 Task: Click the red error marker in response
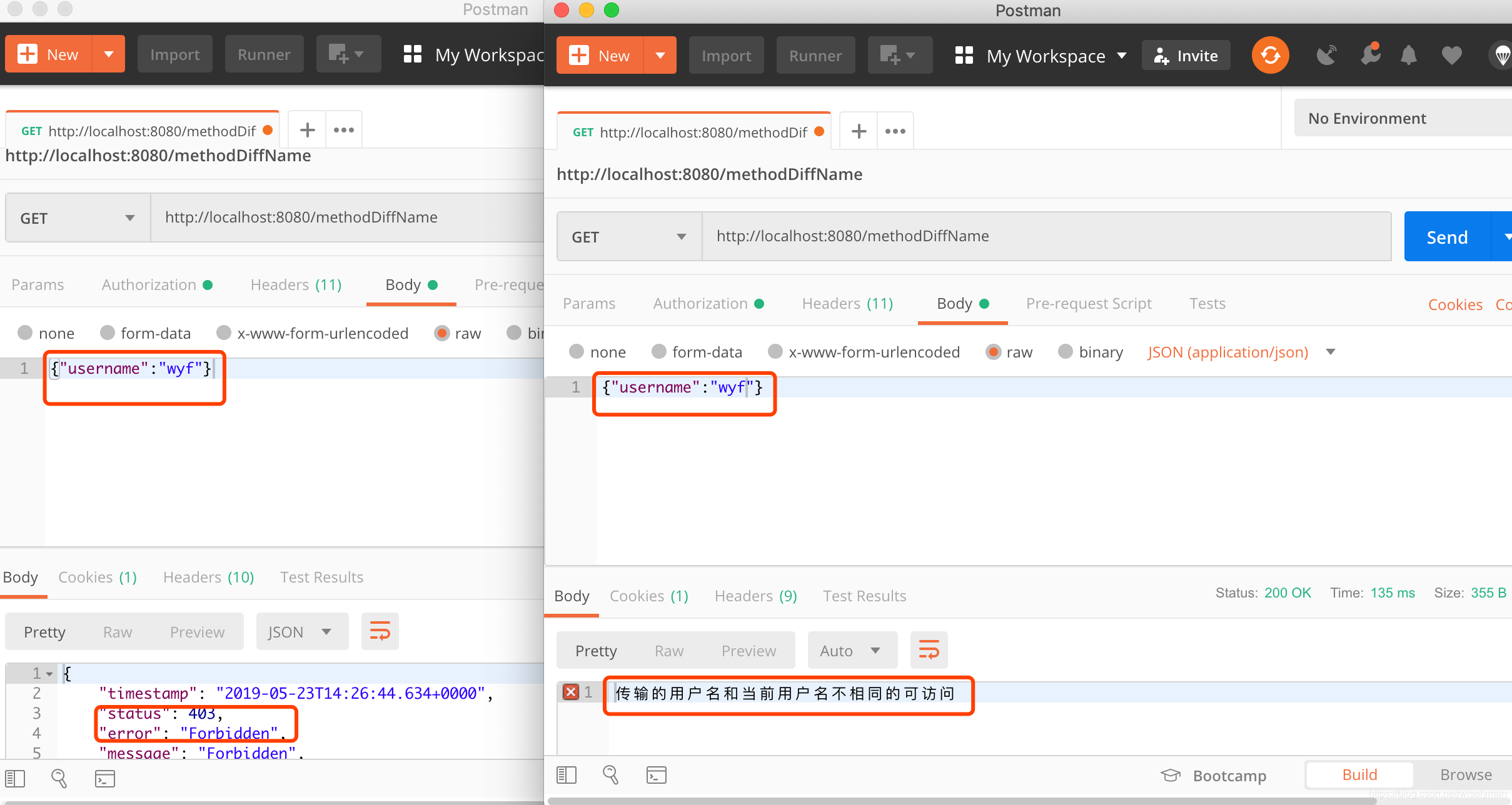[570, 692]
